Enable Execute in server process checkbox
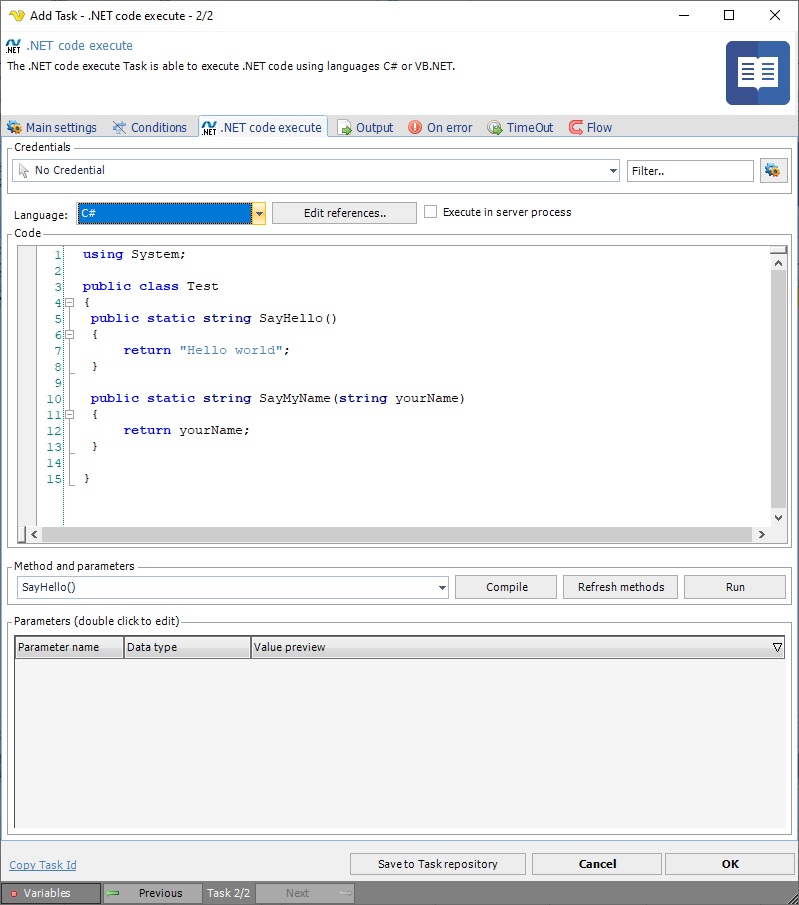Viewport: 799px width, 905px height. [431, 212]
